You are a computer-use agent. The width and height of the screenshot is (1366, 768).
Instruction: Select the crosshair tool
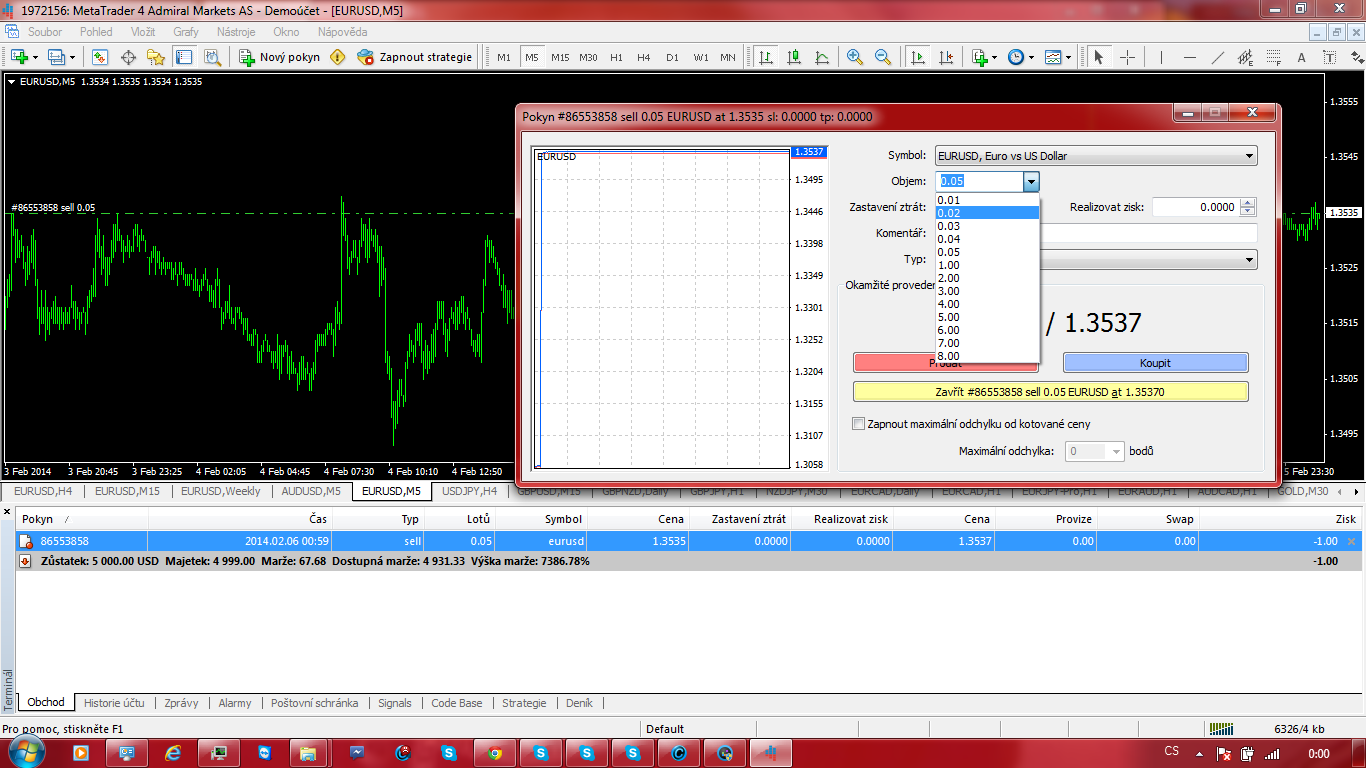1127,57
